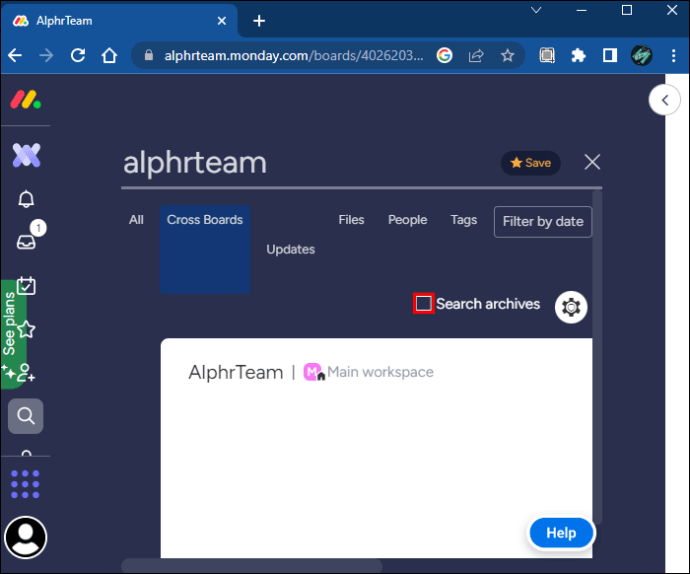
Task: Open the Extensions puzzle icon
Action: 578,55
